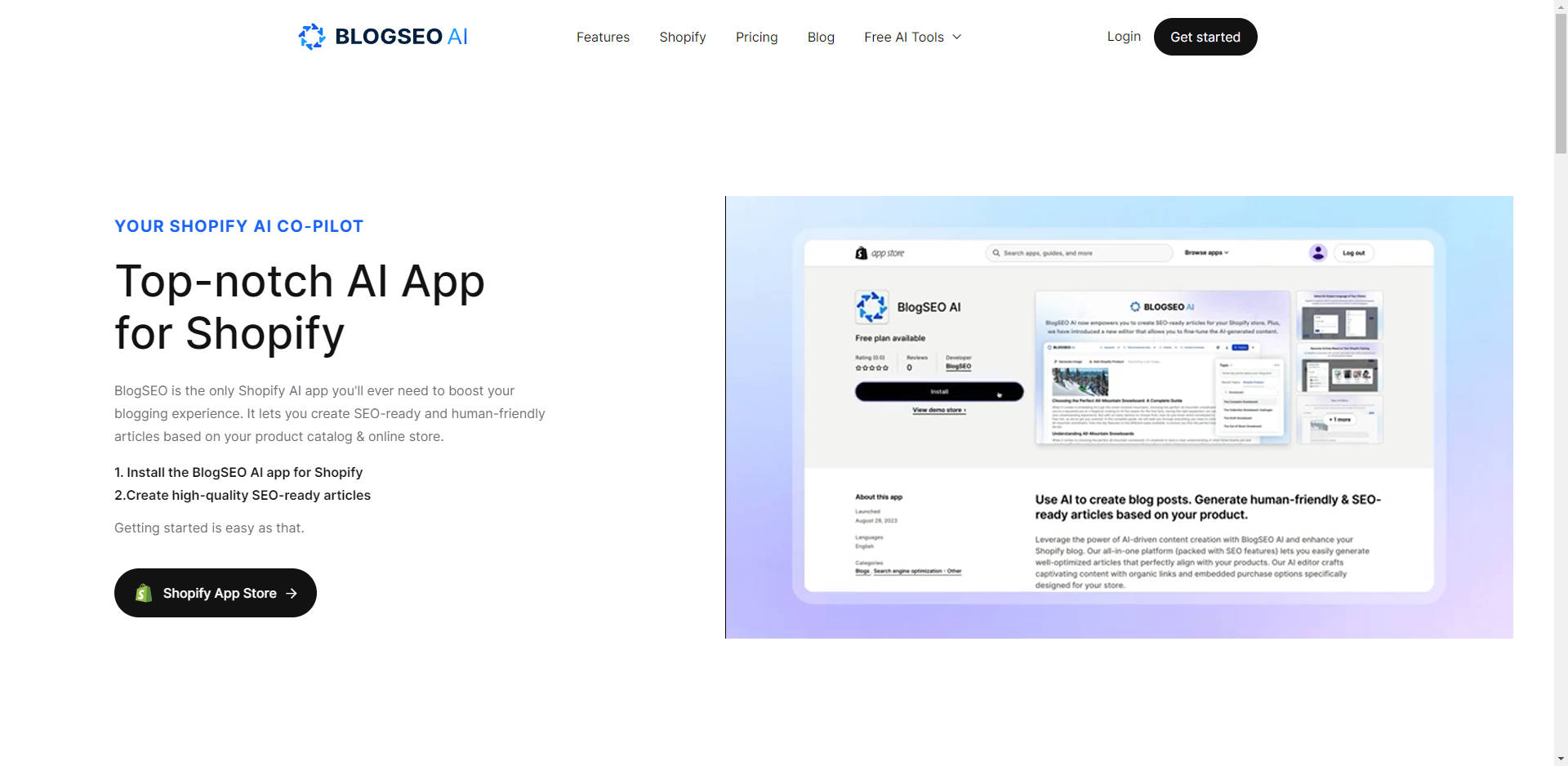Viewport: 1568px width, 766px height.
Task: Click the arrow icon inside the Shopify App Store button
Action: (292, 593)
